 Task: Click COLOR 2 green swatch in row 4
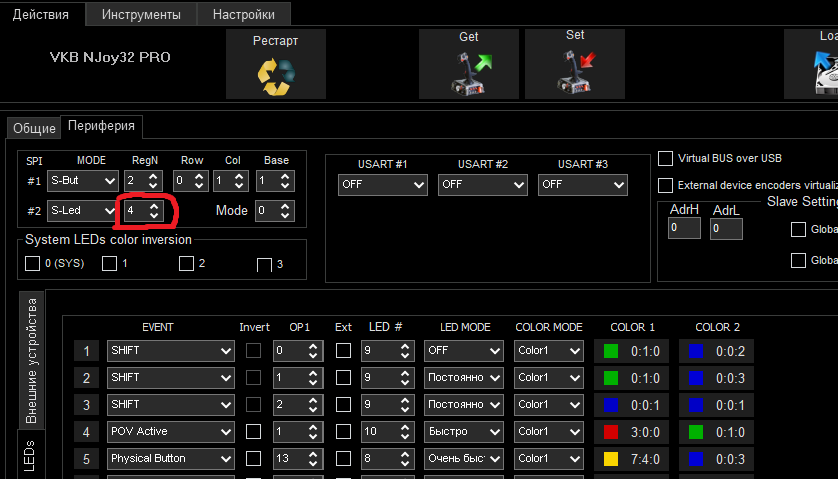pyautogui.click(x=696, y=432)
